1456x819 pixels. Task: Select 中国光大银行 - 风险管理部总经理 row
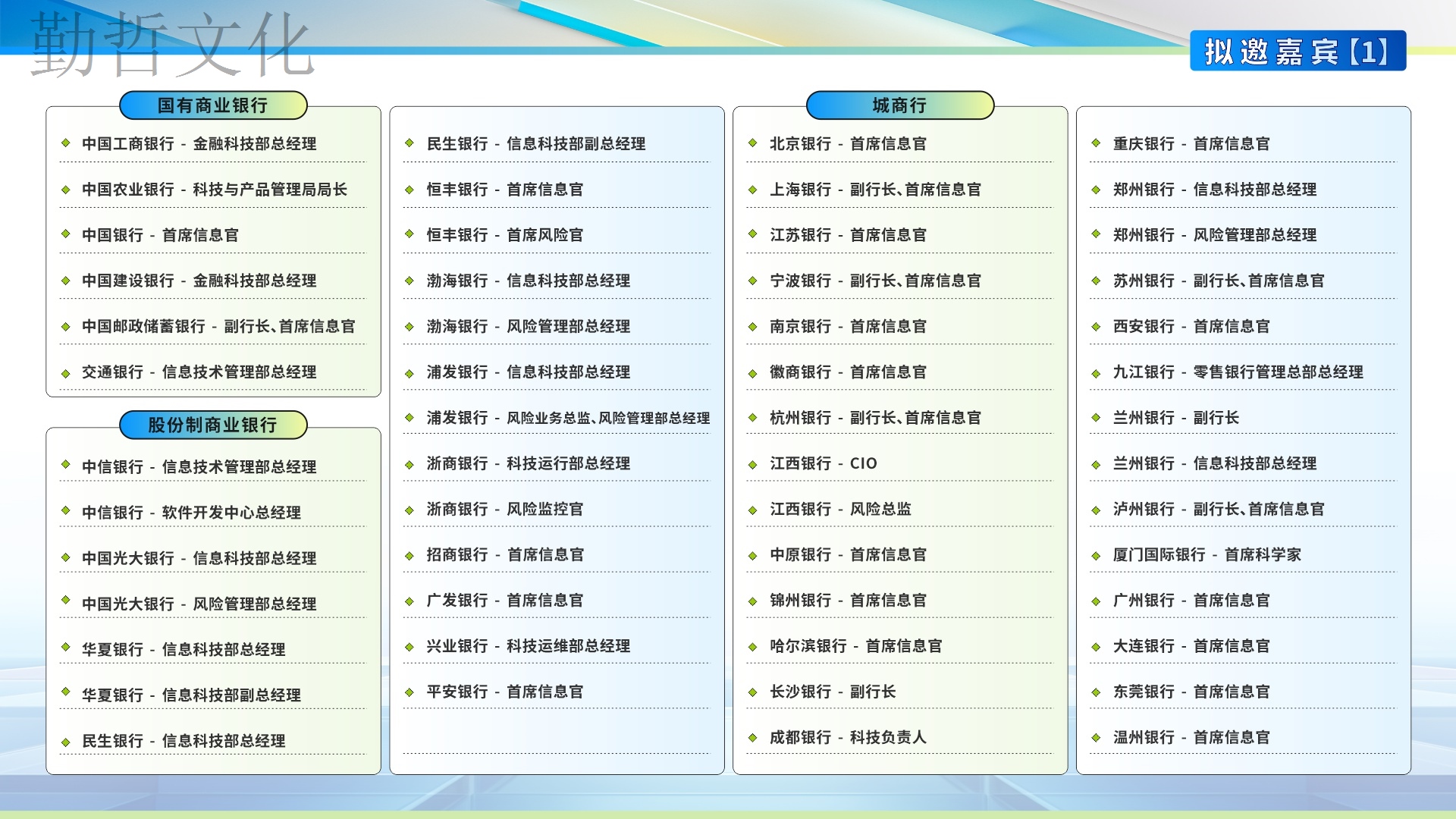pyautogui.click(x=212, y=604)
